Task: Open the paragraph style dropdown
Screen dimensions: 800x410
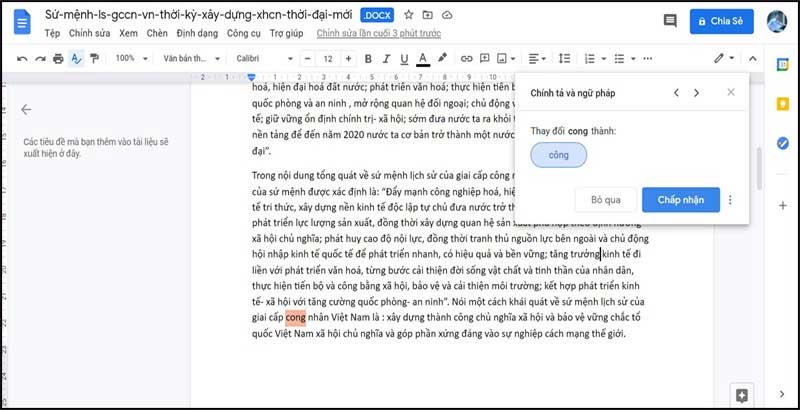Action: [x=191, y=58]
